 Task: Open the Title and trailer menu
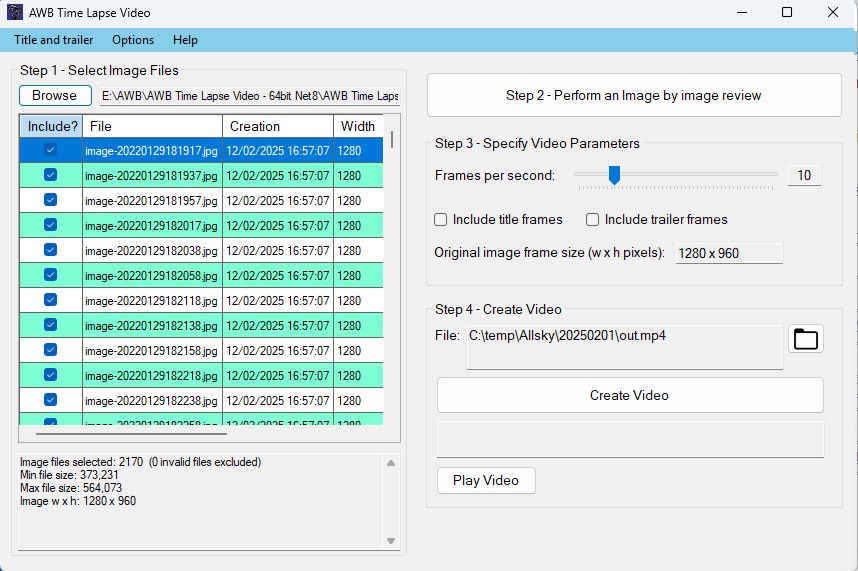tap(54, 40)
